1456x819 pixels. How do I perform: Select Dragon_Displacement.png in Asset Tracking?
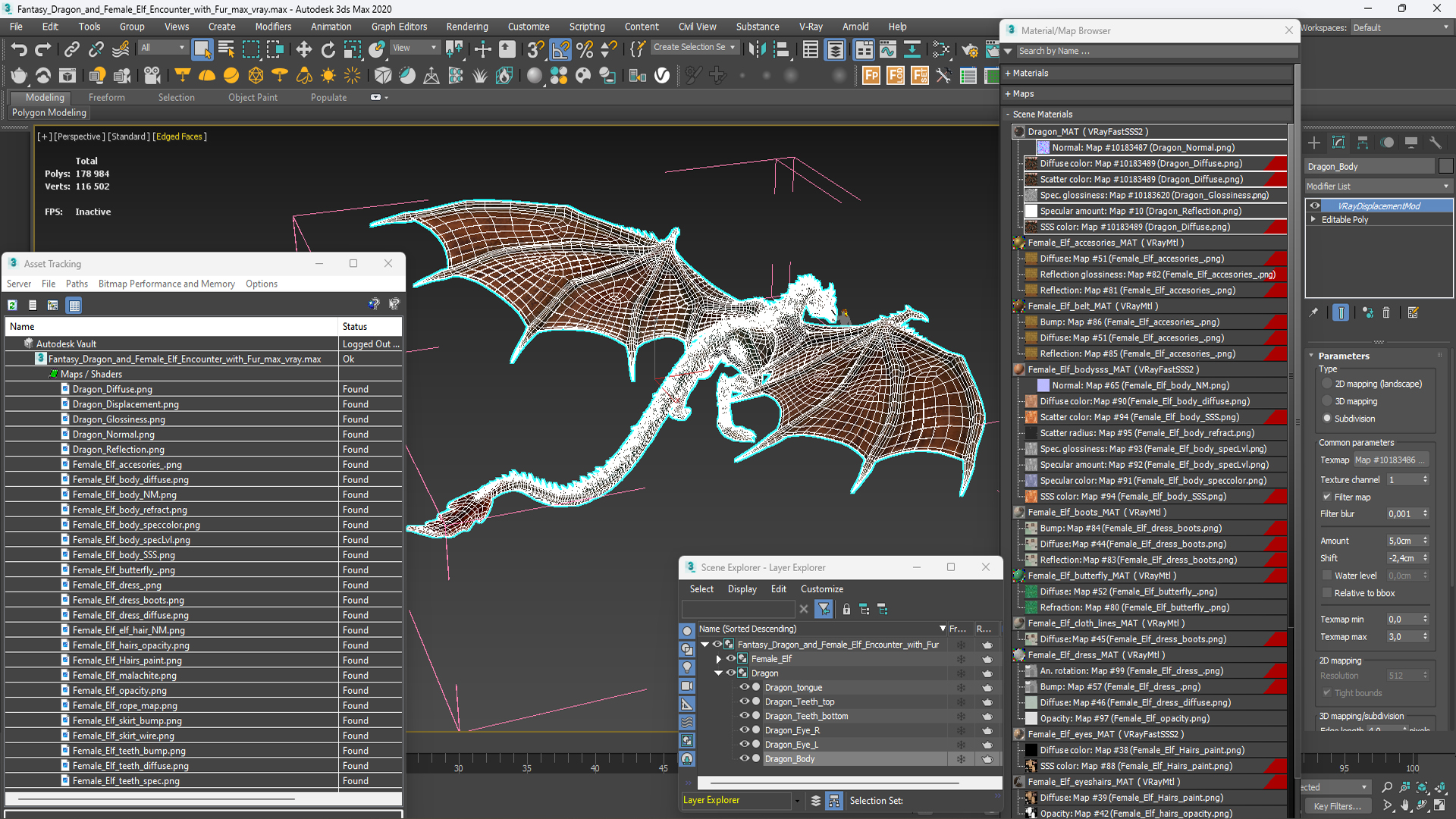pos(126,404)
